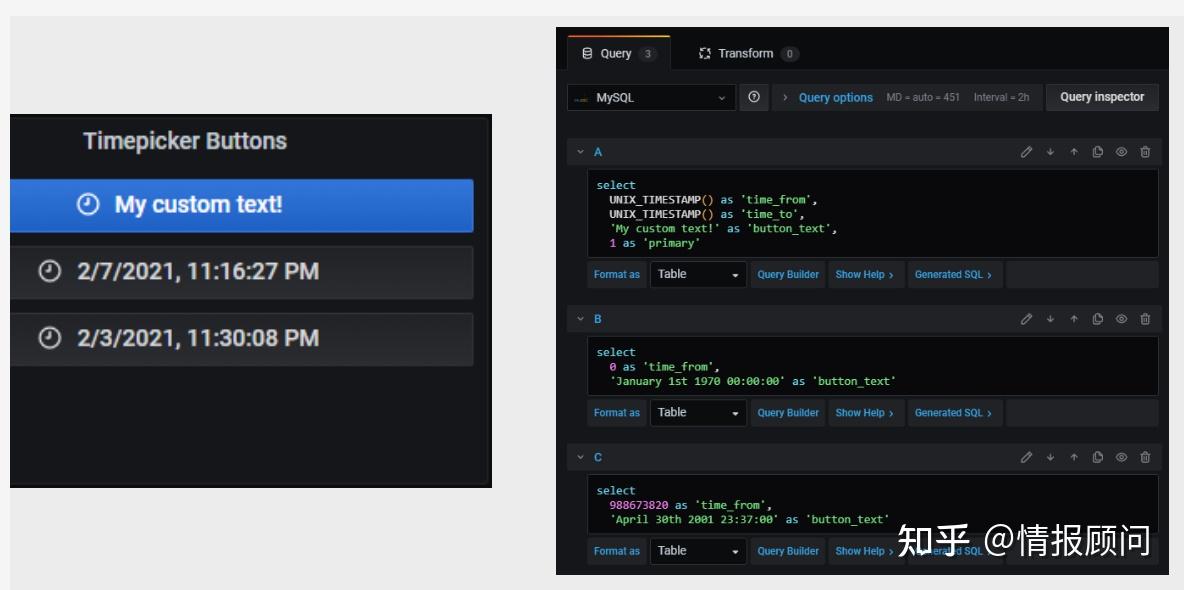Image resolution: width=1184 pixels, height=590 pixels.
Task: Edit query C using the pencil icon
Action: pos(1025,457)
